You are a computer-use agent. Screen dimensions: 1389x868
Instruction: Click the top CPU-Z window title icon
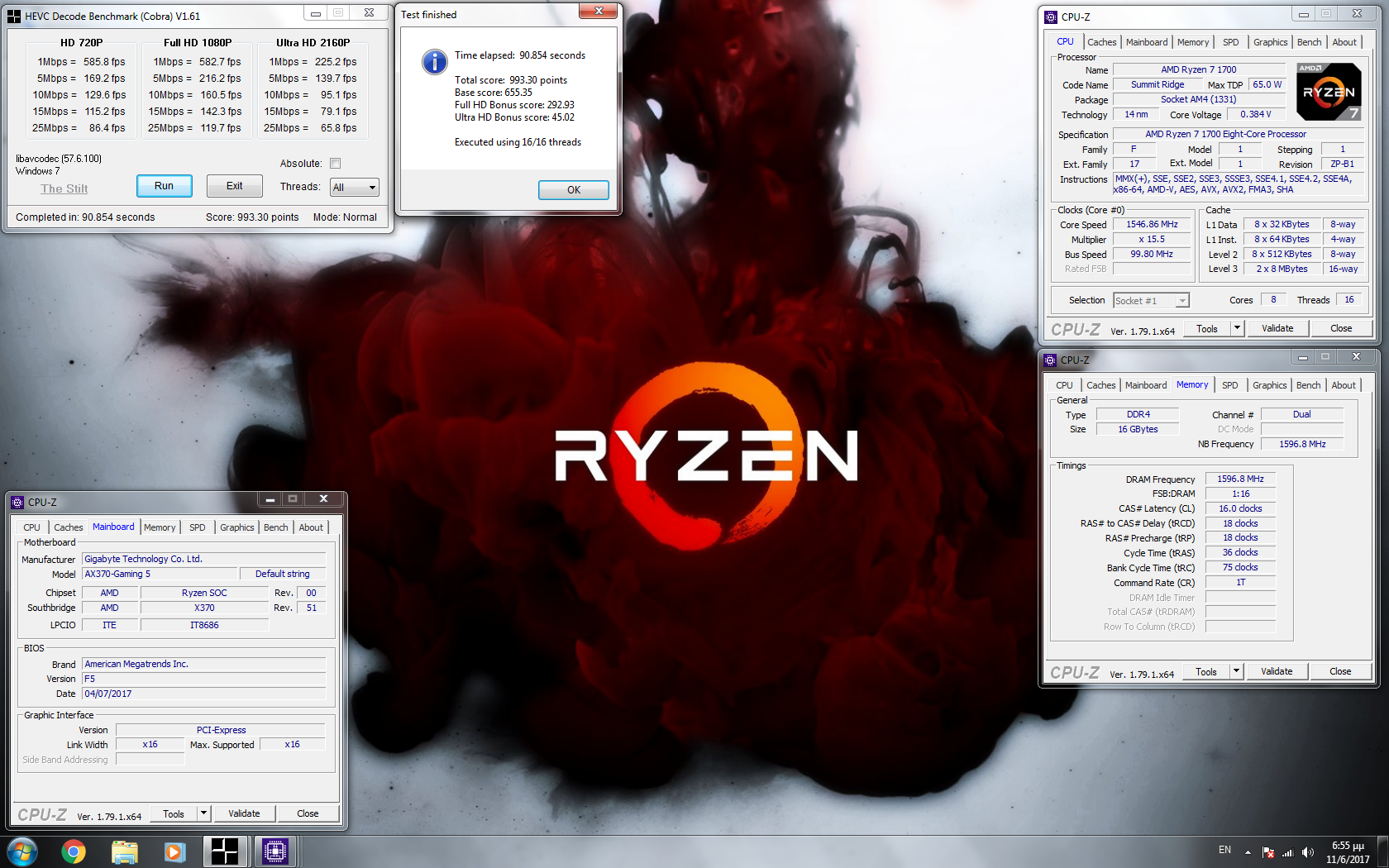[1051, 17]
